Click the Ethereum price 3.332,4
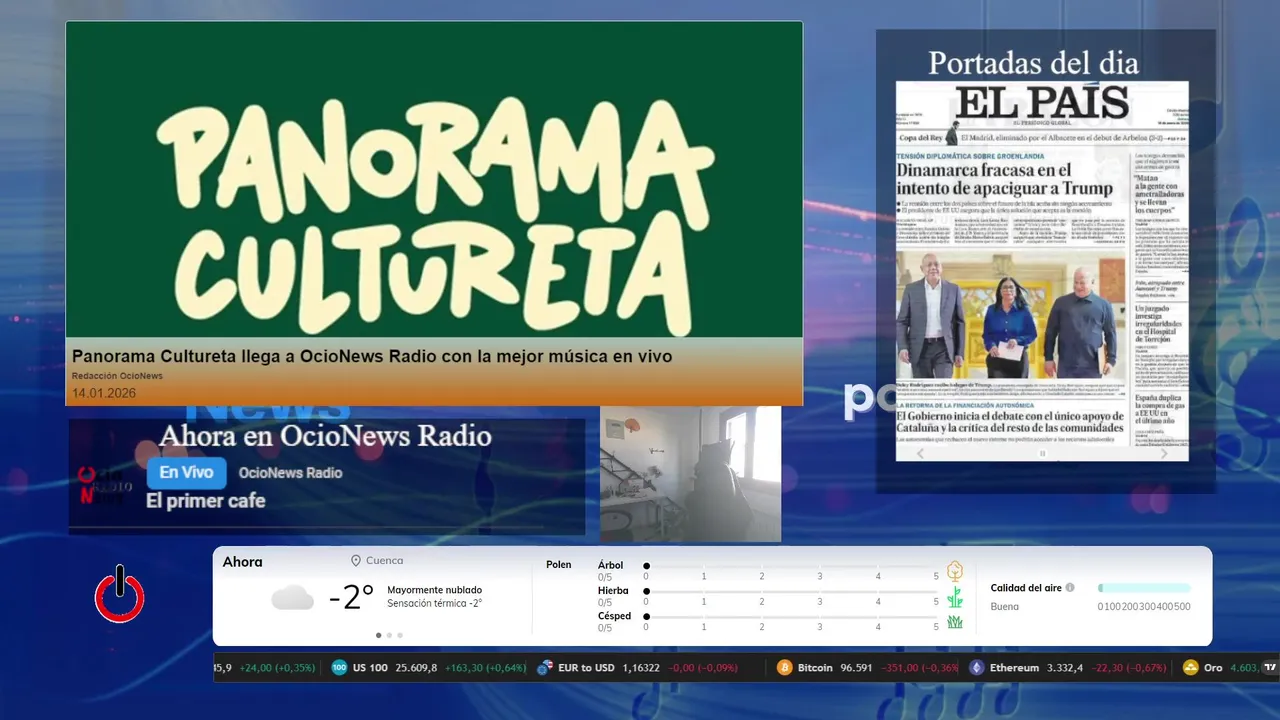 1065,668
